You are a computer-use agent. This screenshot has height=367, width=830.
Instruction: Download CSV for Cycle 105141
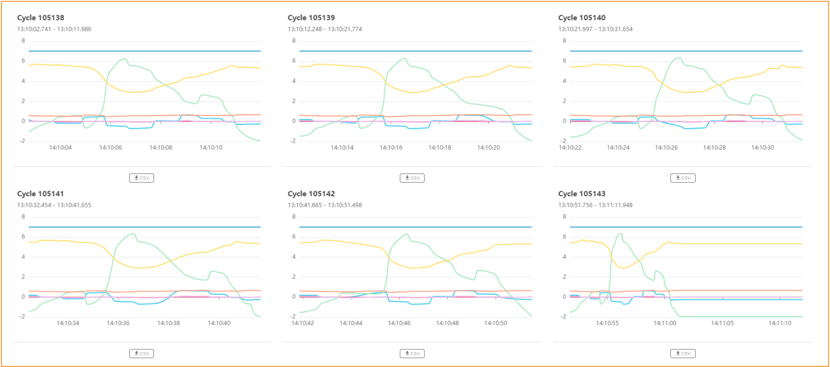click(141, 353)
